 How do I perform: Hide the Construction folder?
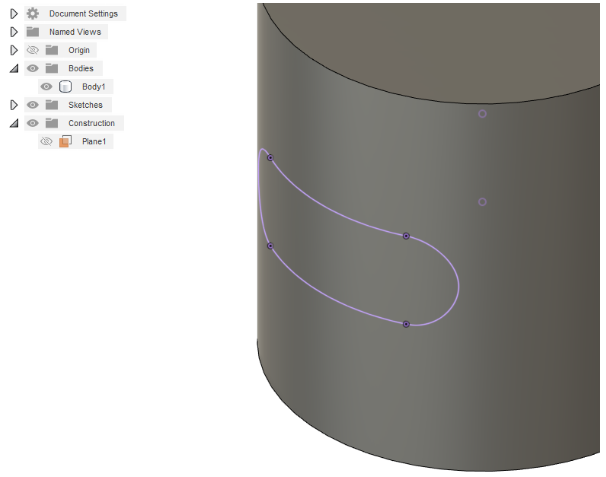click(x=33, y=123)
